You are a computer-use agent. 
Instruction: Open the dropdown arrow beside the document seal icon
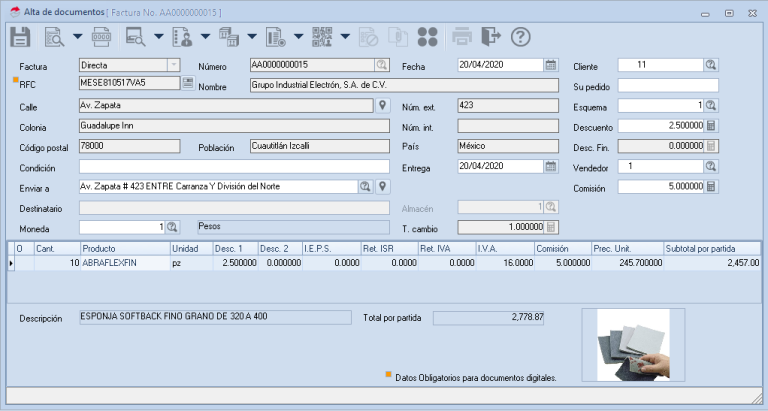[x=298, y=36]
